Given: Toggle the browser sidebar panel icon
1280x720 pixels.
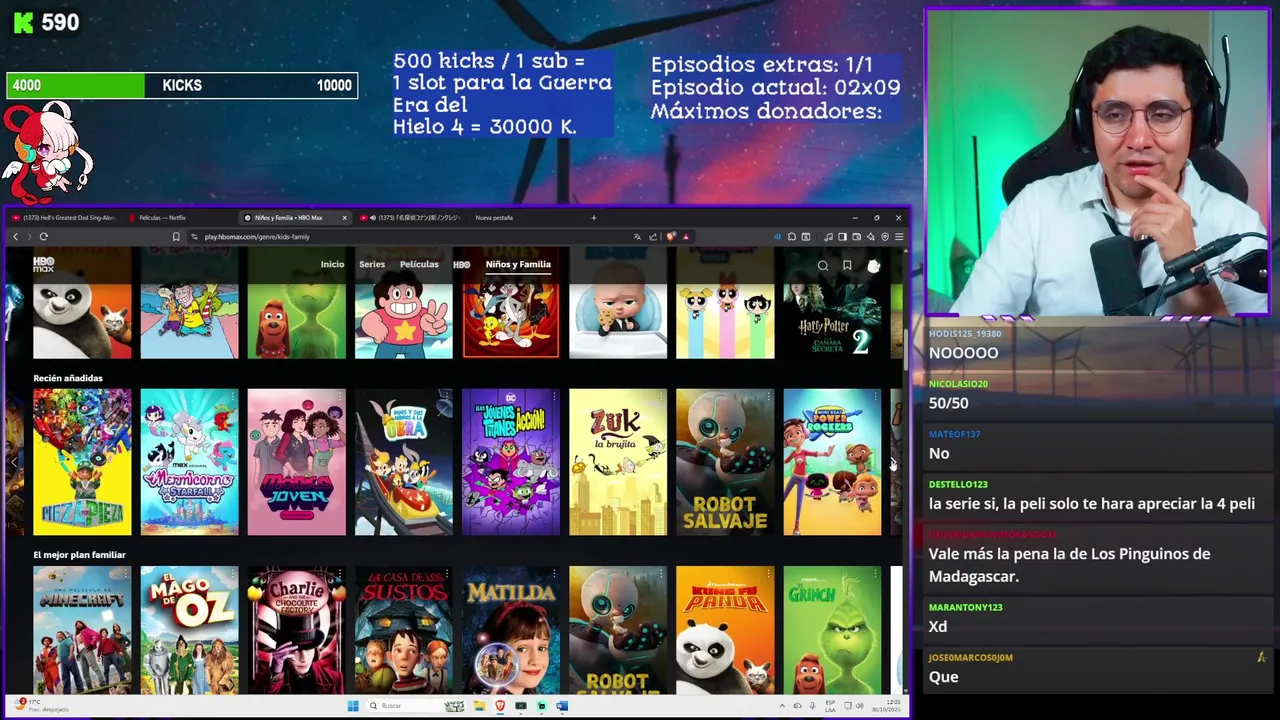Looking at the screenshot, I should point(842,237).
